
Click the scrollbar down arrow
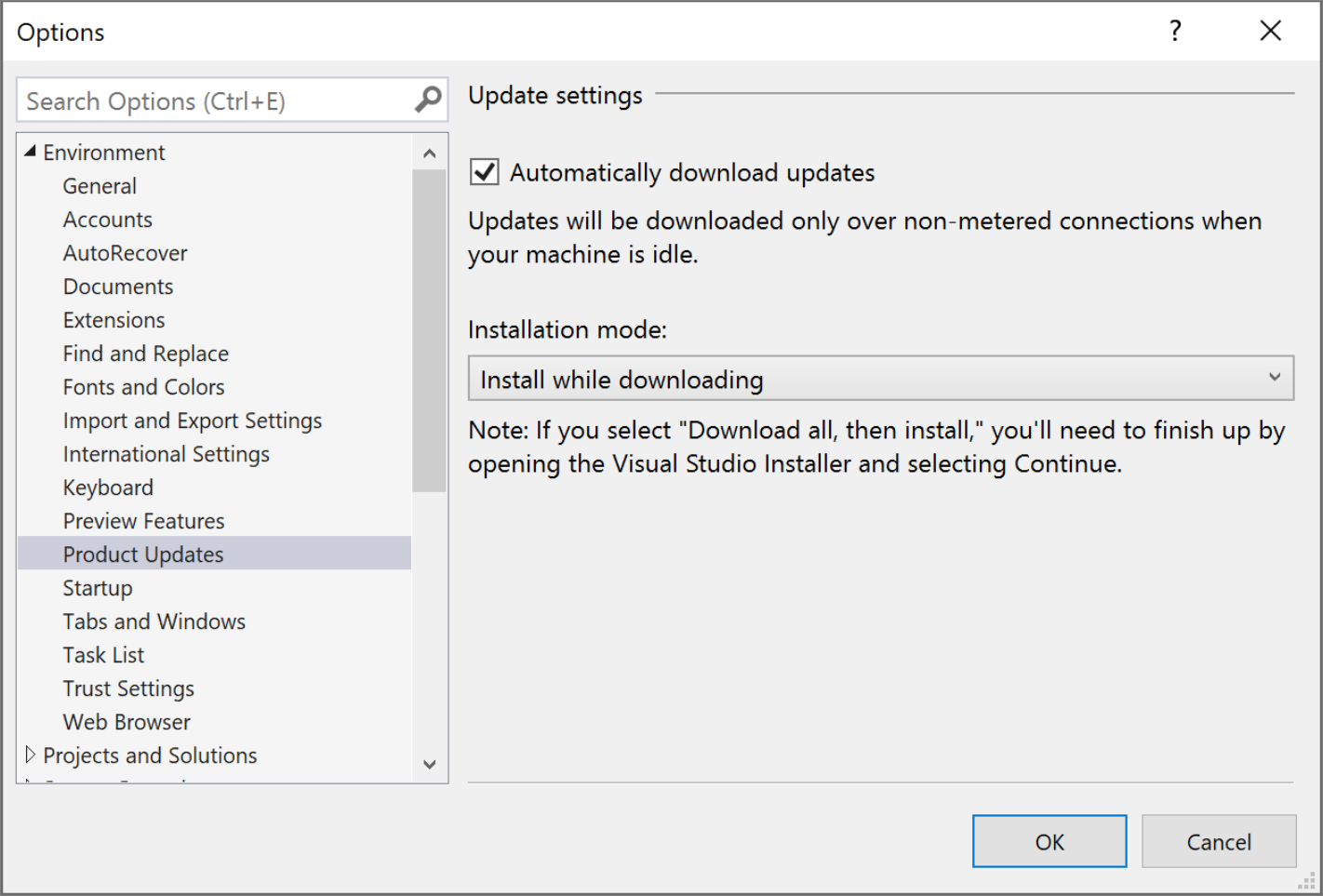point(430,764)
